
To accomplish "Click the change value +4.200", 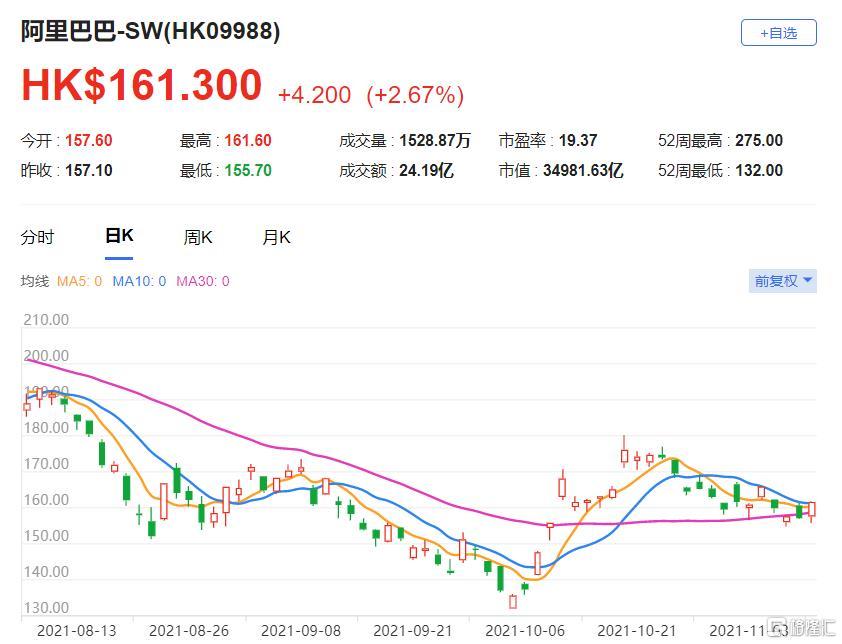I will click(314, 95).
